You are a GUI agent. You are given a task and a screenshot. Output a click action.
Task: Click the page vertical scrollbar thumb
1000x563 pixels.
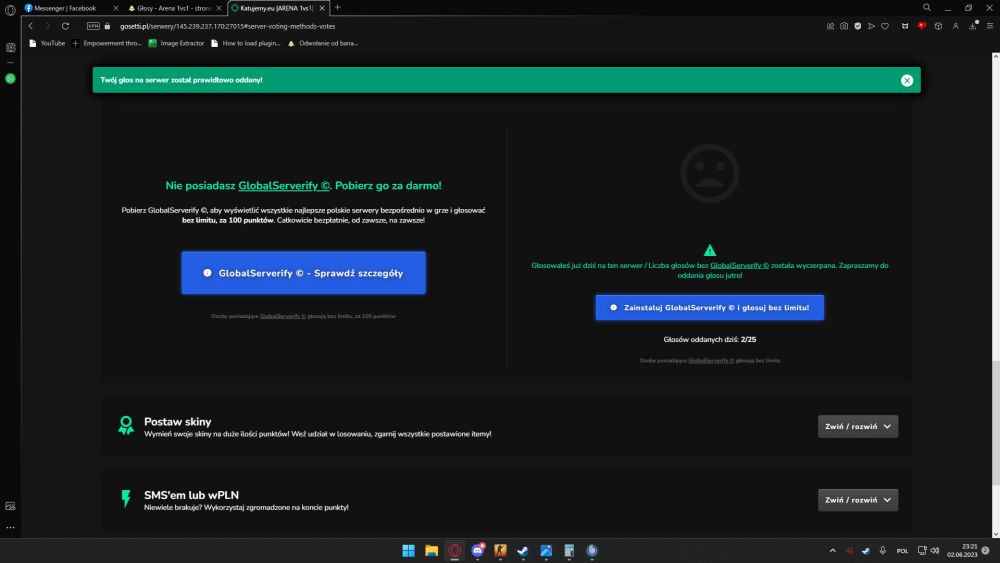[x=996, y=422]
